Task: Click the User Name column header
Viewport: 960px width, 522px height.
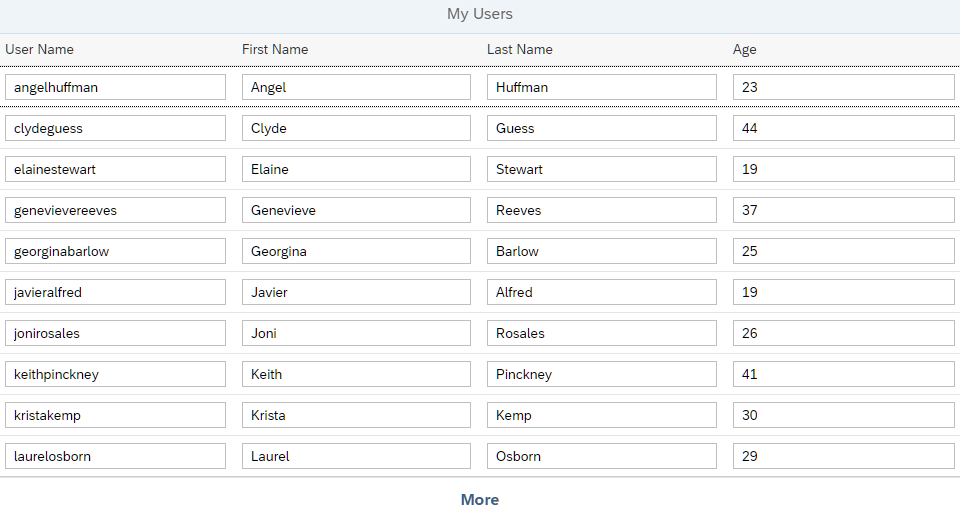Action: pyautogui.click(x=39, y=50)
